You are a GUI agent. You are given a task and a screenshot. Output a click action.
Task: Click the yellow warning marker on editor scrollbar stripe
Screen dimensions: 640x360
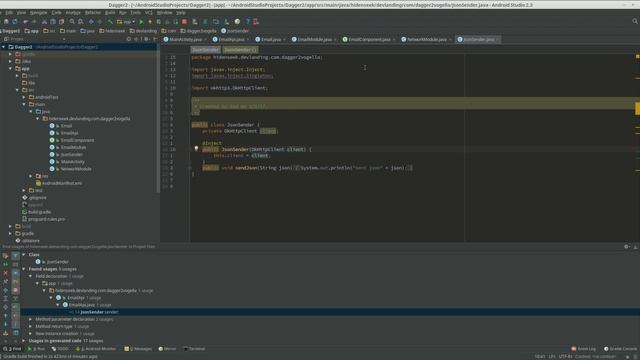(637, 109)
